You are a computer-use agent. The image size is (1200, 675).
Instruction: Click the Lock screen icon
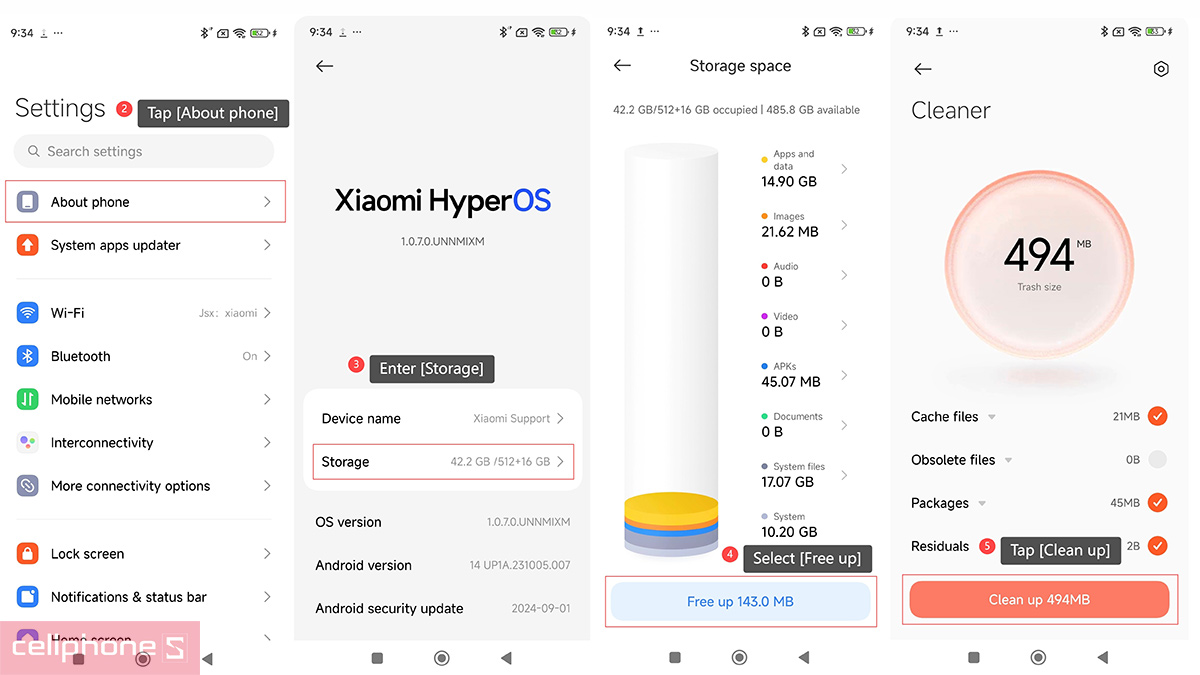(x=28, y=554)
